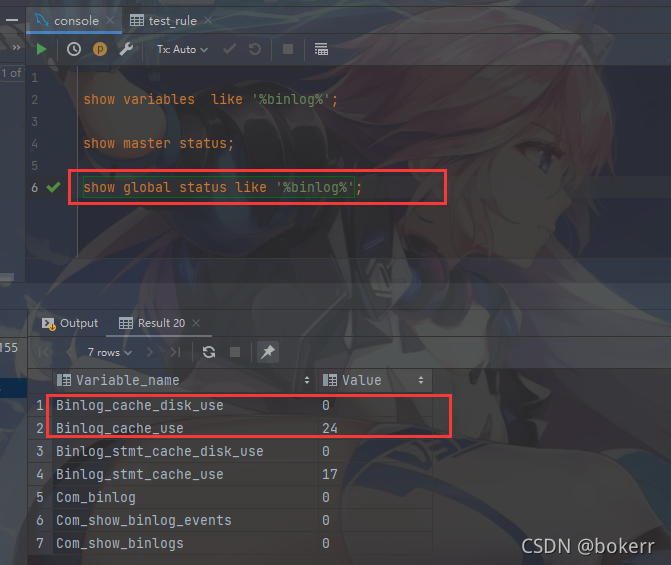Sort by the Value column header
Screen dimensions: 671x565
(x=375, y=380)
